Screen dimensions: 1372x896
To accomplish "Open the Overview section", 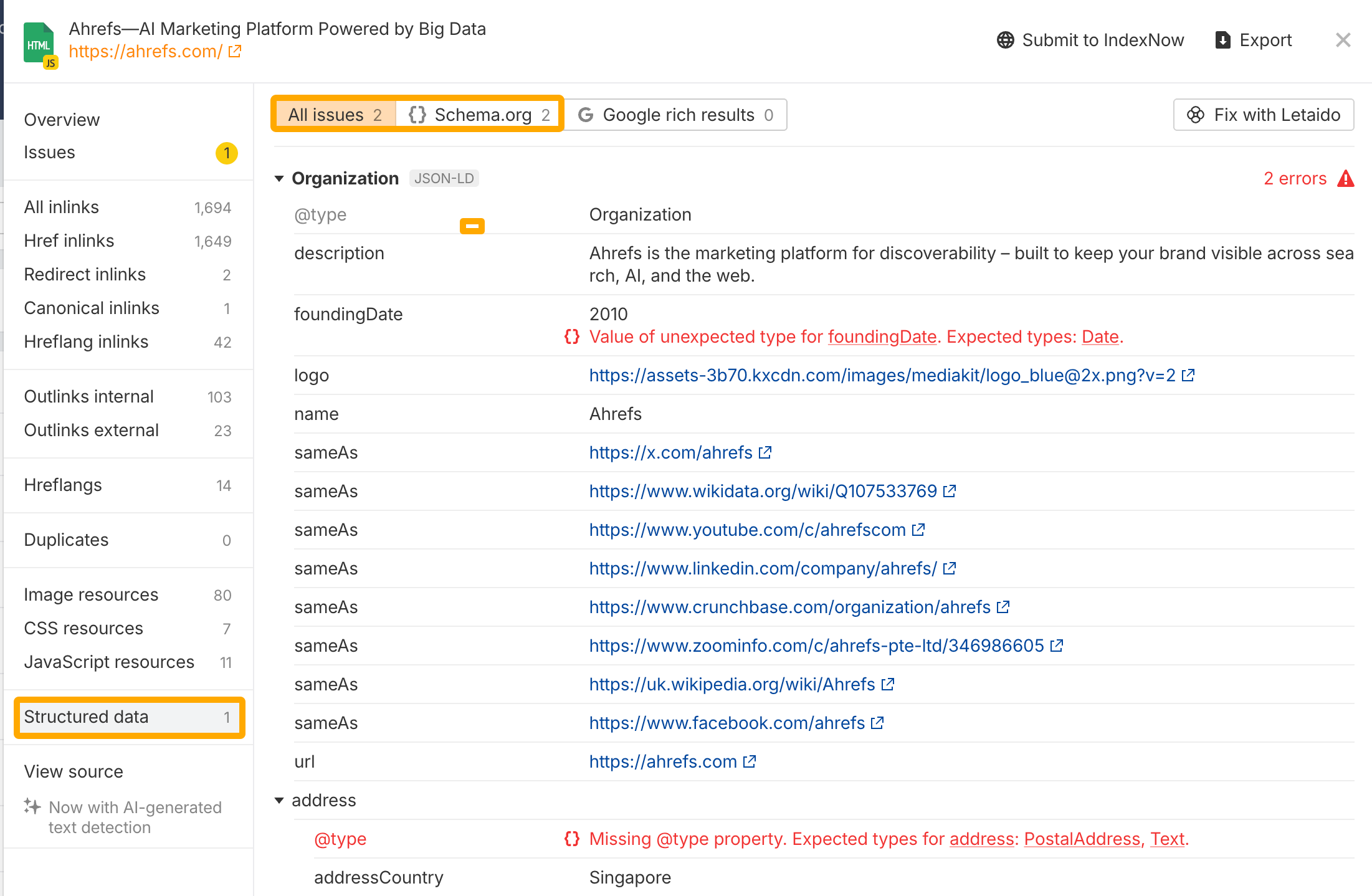I will tap(62, 120).
